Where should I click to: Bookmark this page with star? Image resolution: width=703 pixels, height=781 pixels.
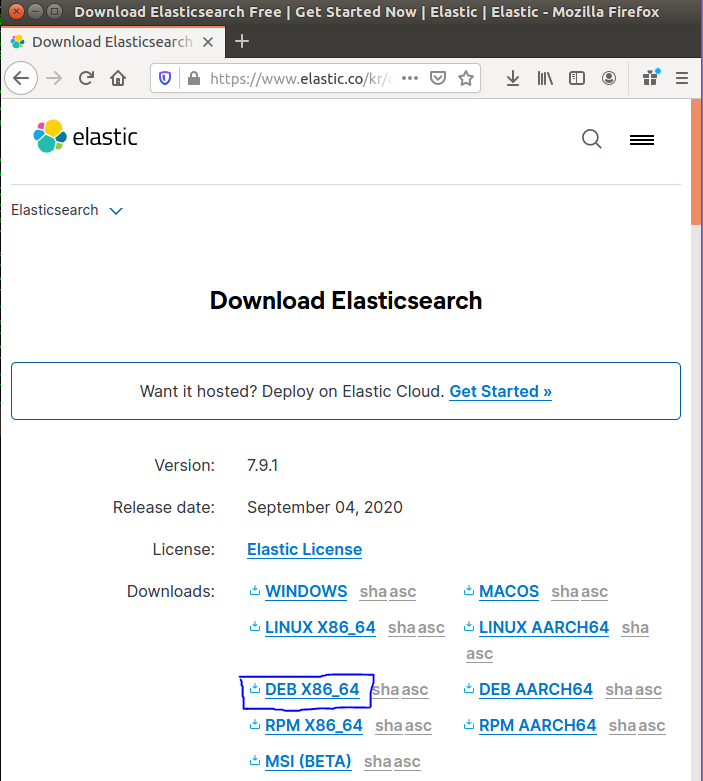pyautogui.click(x=466, y=78)
